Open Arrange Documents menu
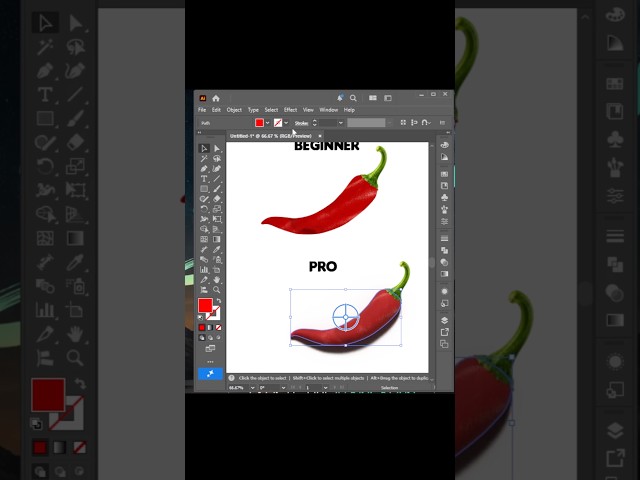The image size is (640, 480). click(x=373, y=98)
